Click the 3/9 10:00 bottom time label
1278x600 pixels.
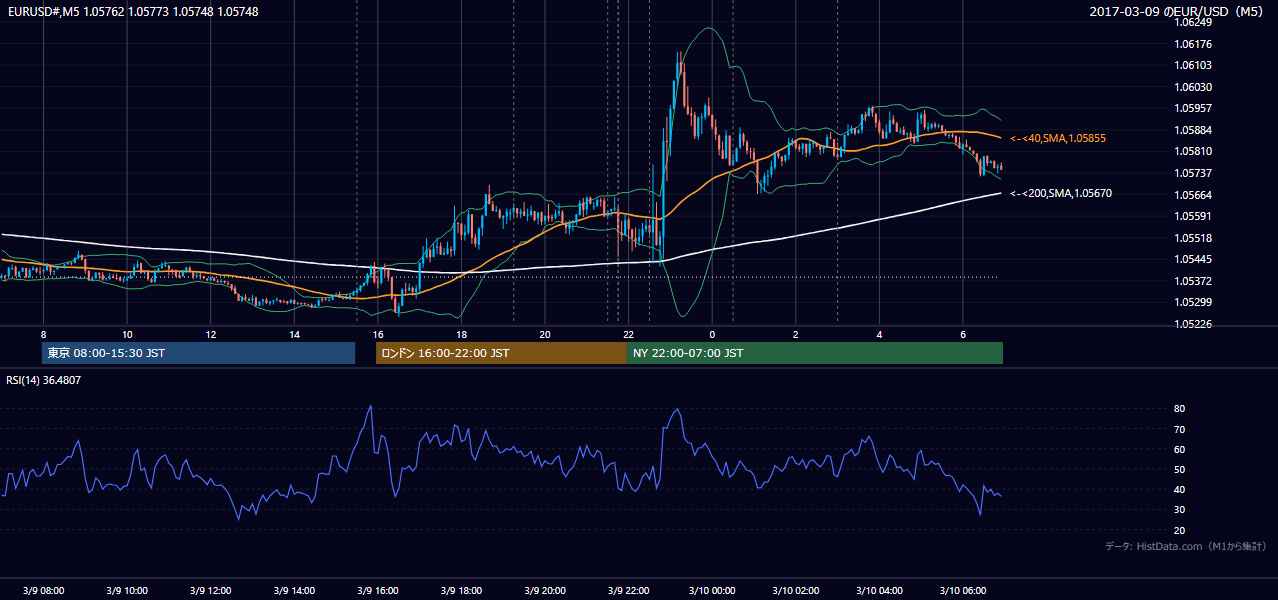coord(127,591)
